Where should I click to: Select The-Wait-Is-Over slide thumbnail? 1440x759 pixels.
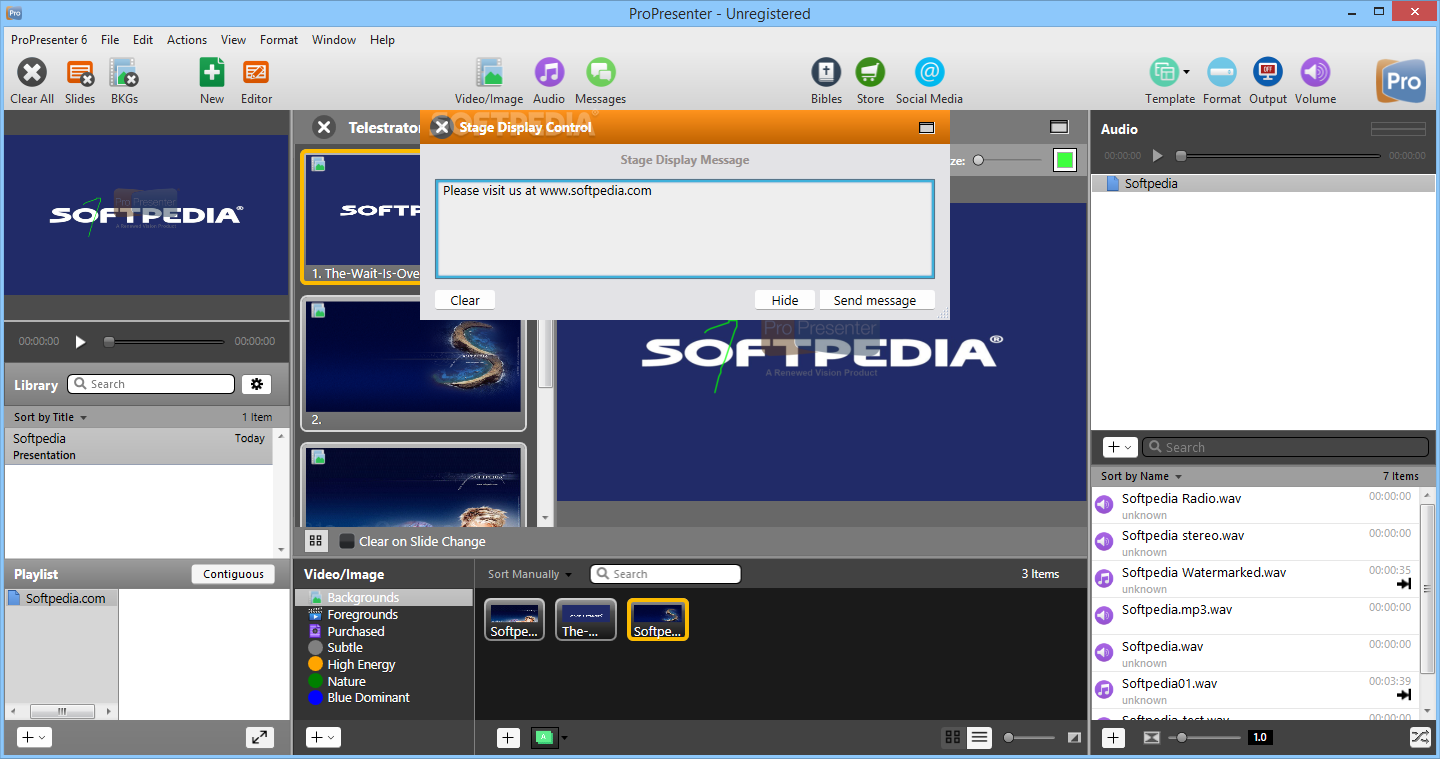tap(361, 218)
